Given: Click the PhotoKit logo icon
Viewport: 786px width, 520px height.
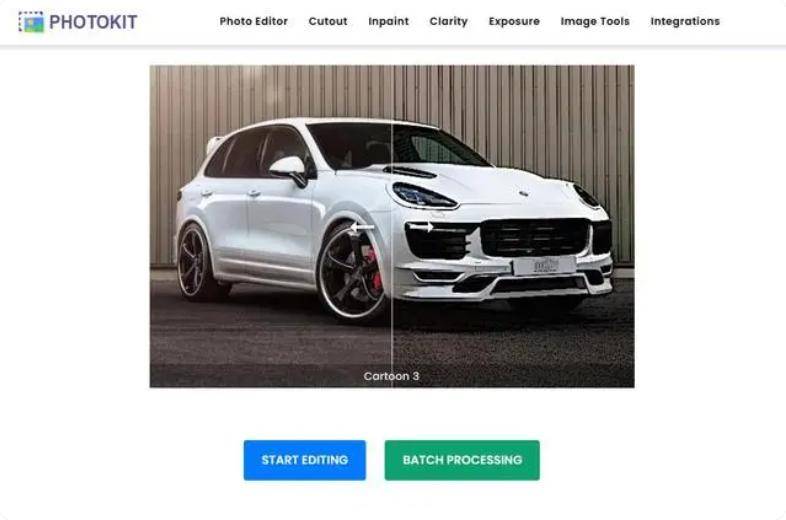Looking at the screenshot, I should (x=31, y=22).
